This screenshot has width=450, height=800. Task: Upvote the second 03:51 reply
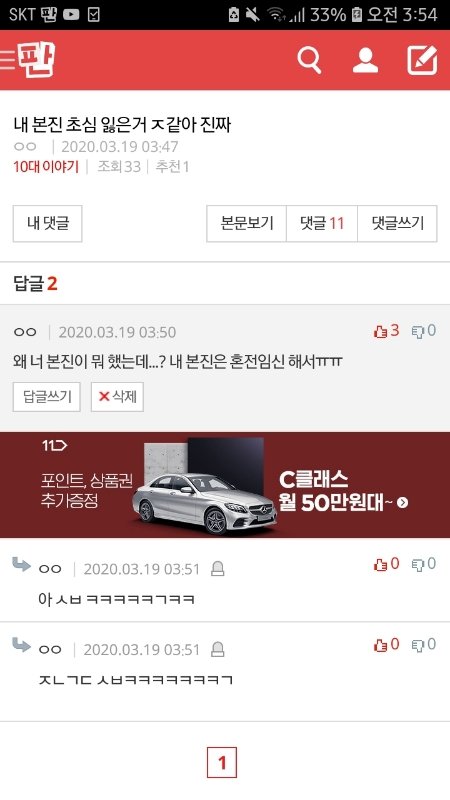pyautogui.click(x=386, y=645)
